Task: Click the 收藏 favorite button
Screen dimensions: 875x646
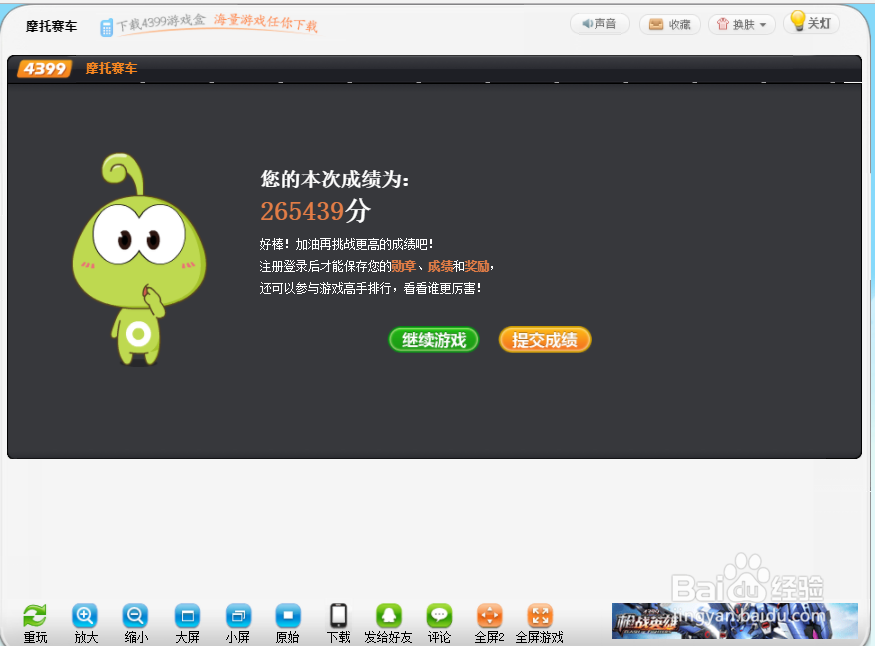Action: 670,25
